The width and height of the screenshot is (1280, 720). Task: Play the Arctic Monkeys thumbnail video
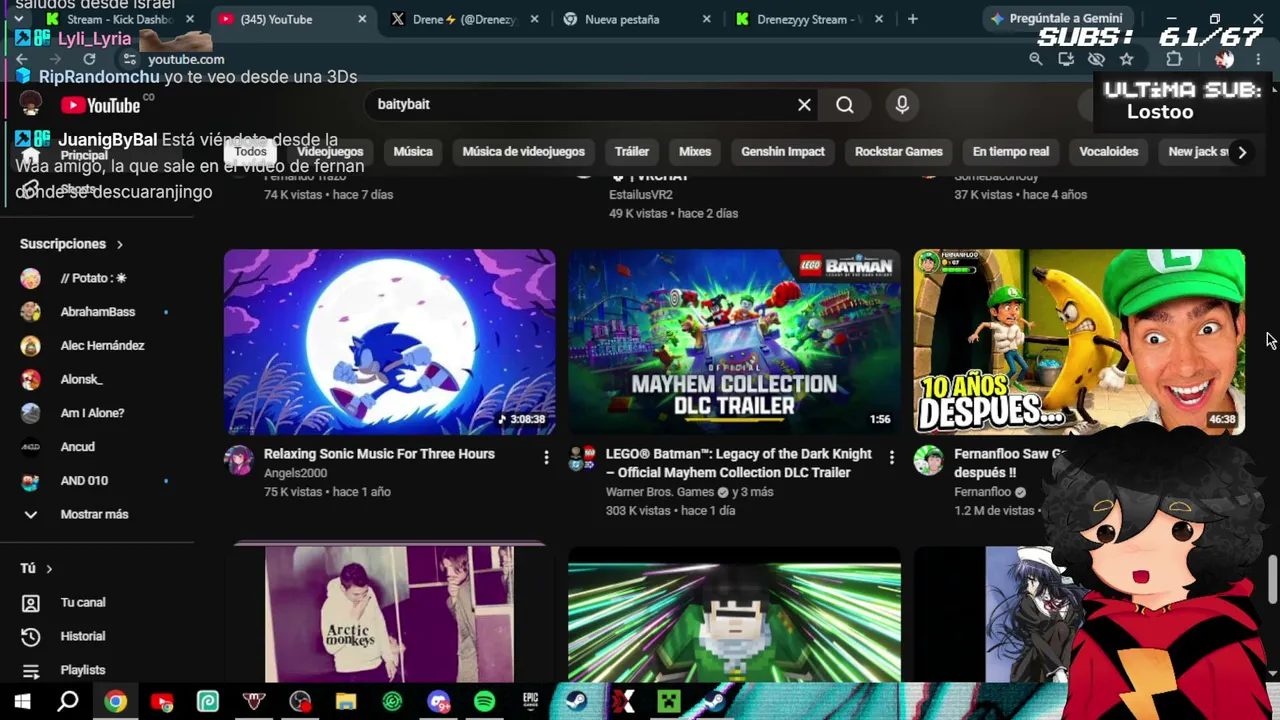point(390,613)
